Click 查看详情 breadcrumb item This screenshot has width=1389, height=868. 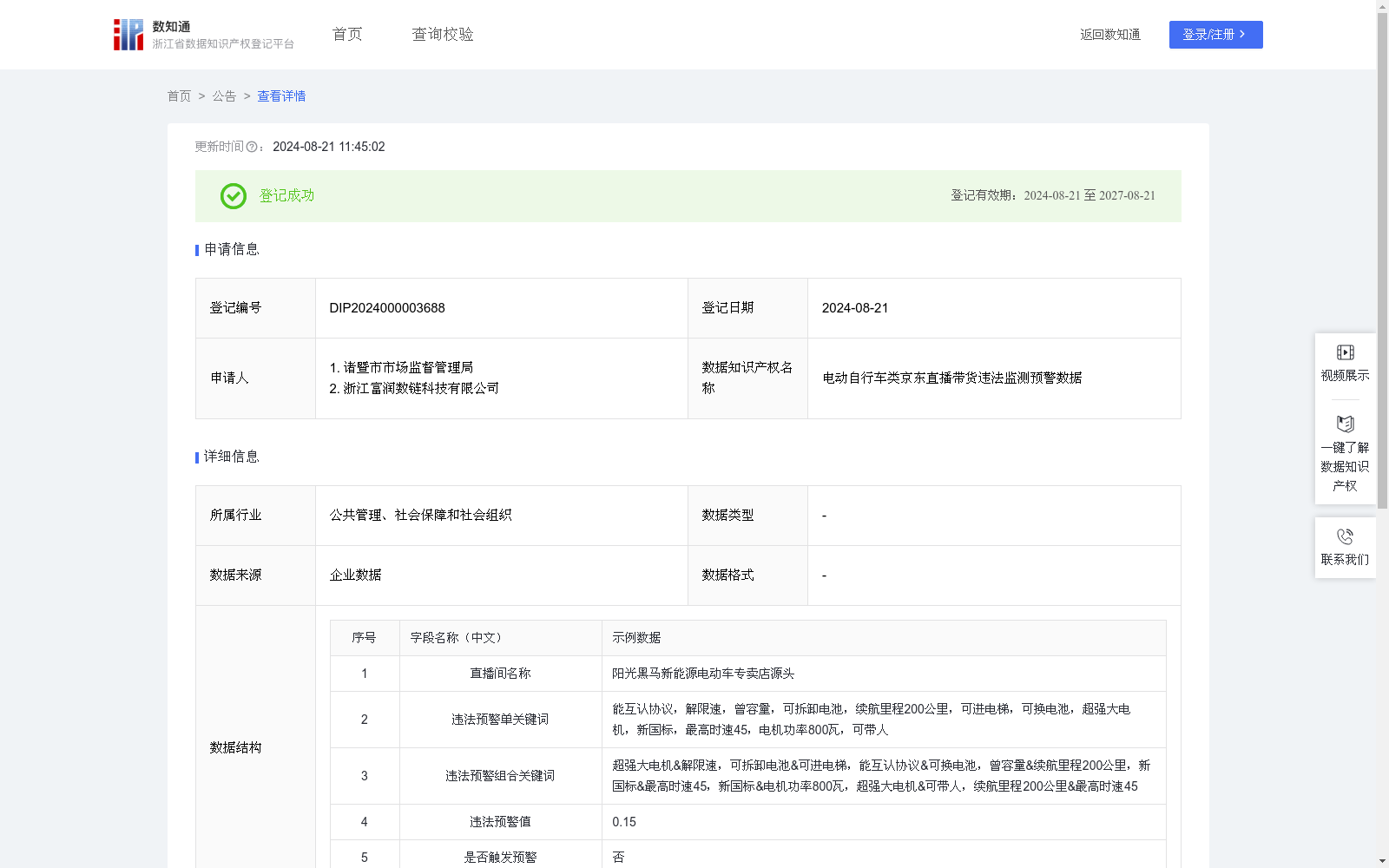click(281, 96)
